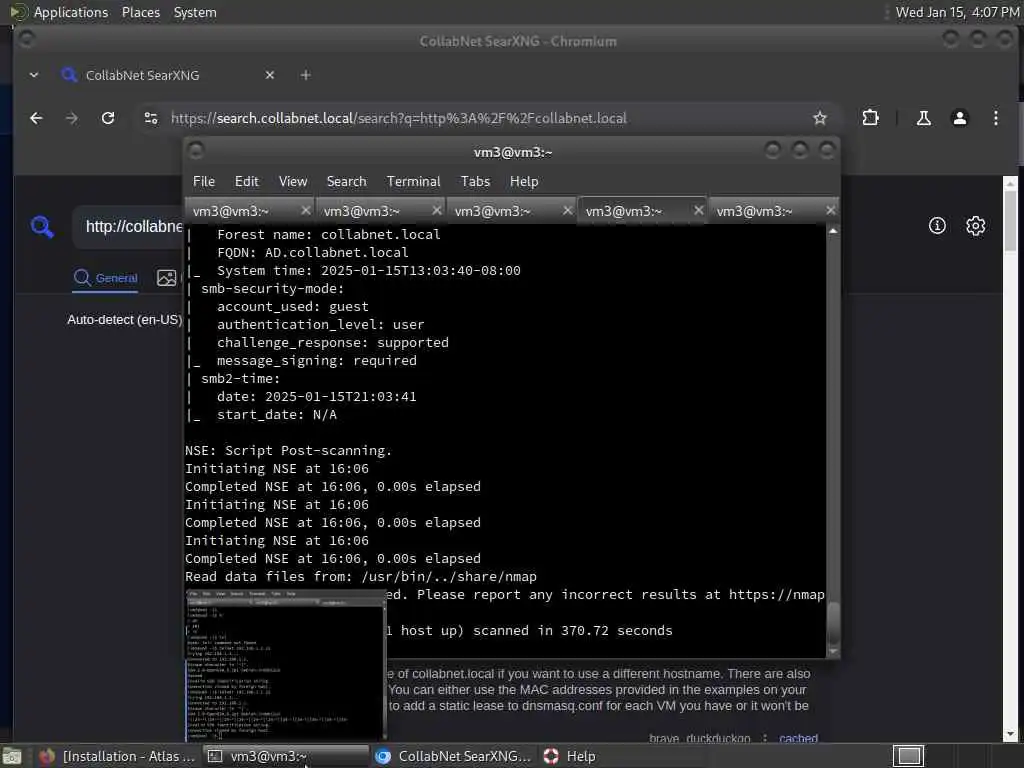Open the cached result link
Screen dimensions: 1024x768
pos(798,738)
